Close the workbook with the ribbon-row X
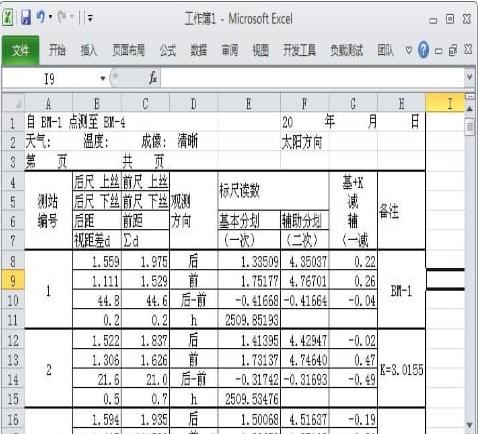The image size is (478, 434). pos(468,50)
